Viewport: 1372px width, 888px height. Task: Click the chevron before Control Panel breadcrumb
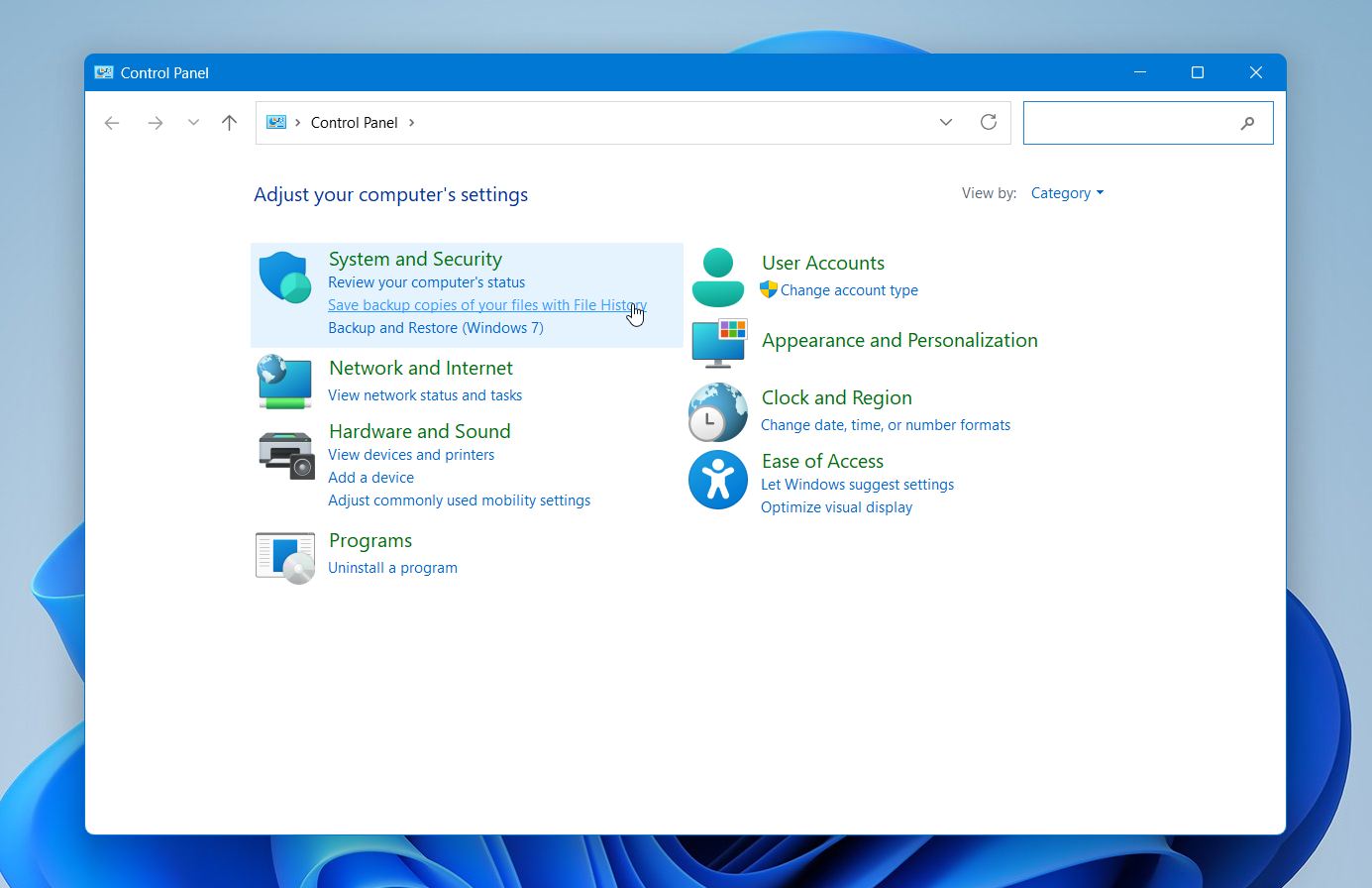(297, 123)
